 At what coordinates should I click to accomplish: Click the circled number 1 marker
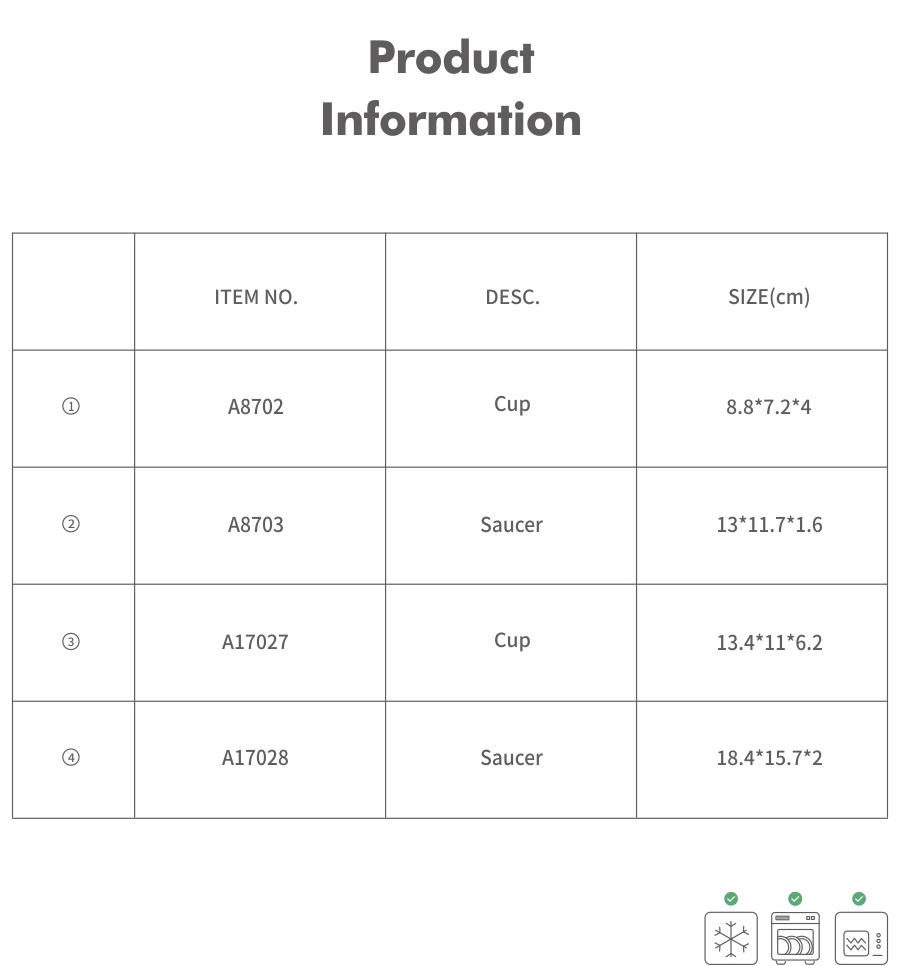(x=71, y=407)
